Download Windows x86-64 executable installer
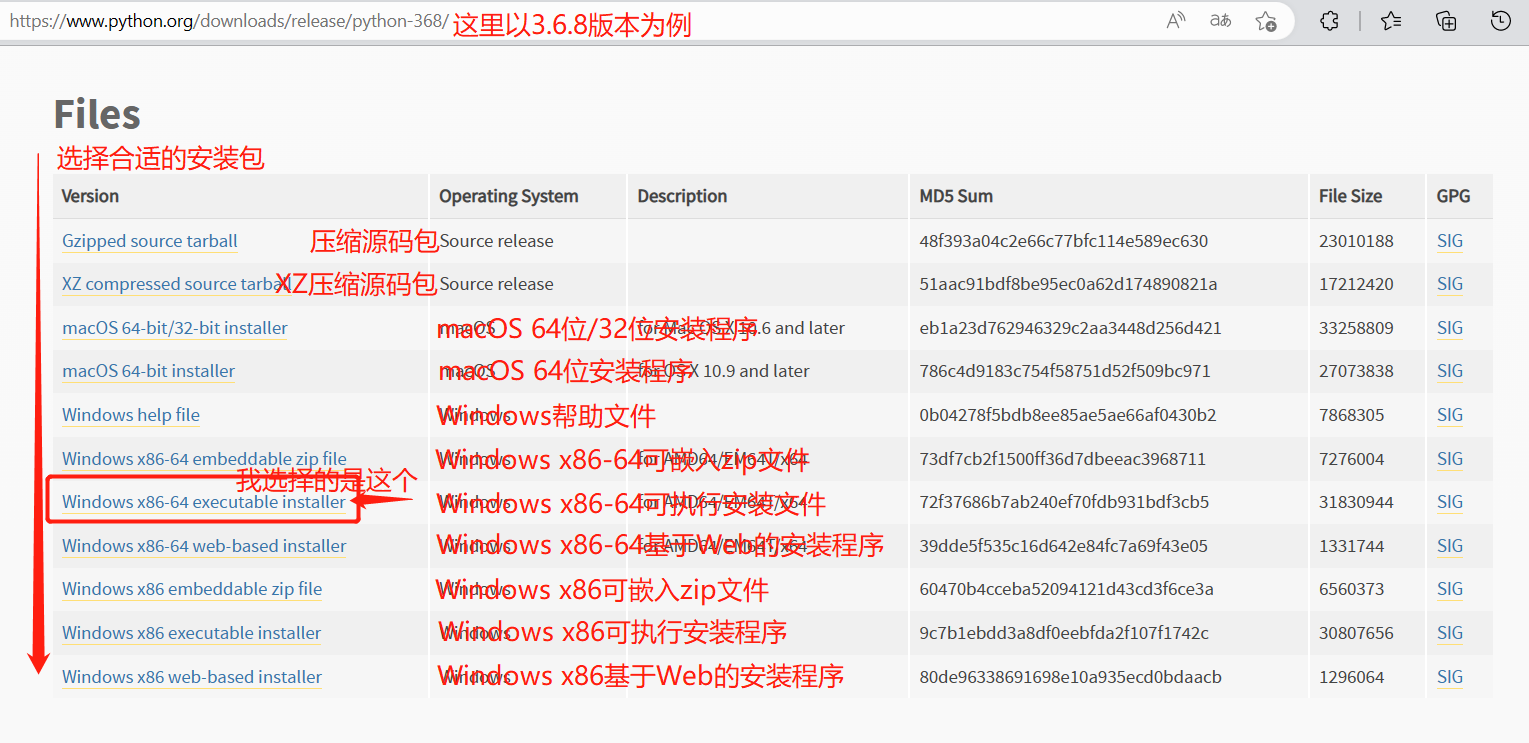 coord(204,502)
